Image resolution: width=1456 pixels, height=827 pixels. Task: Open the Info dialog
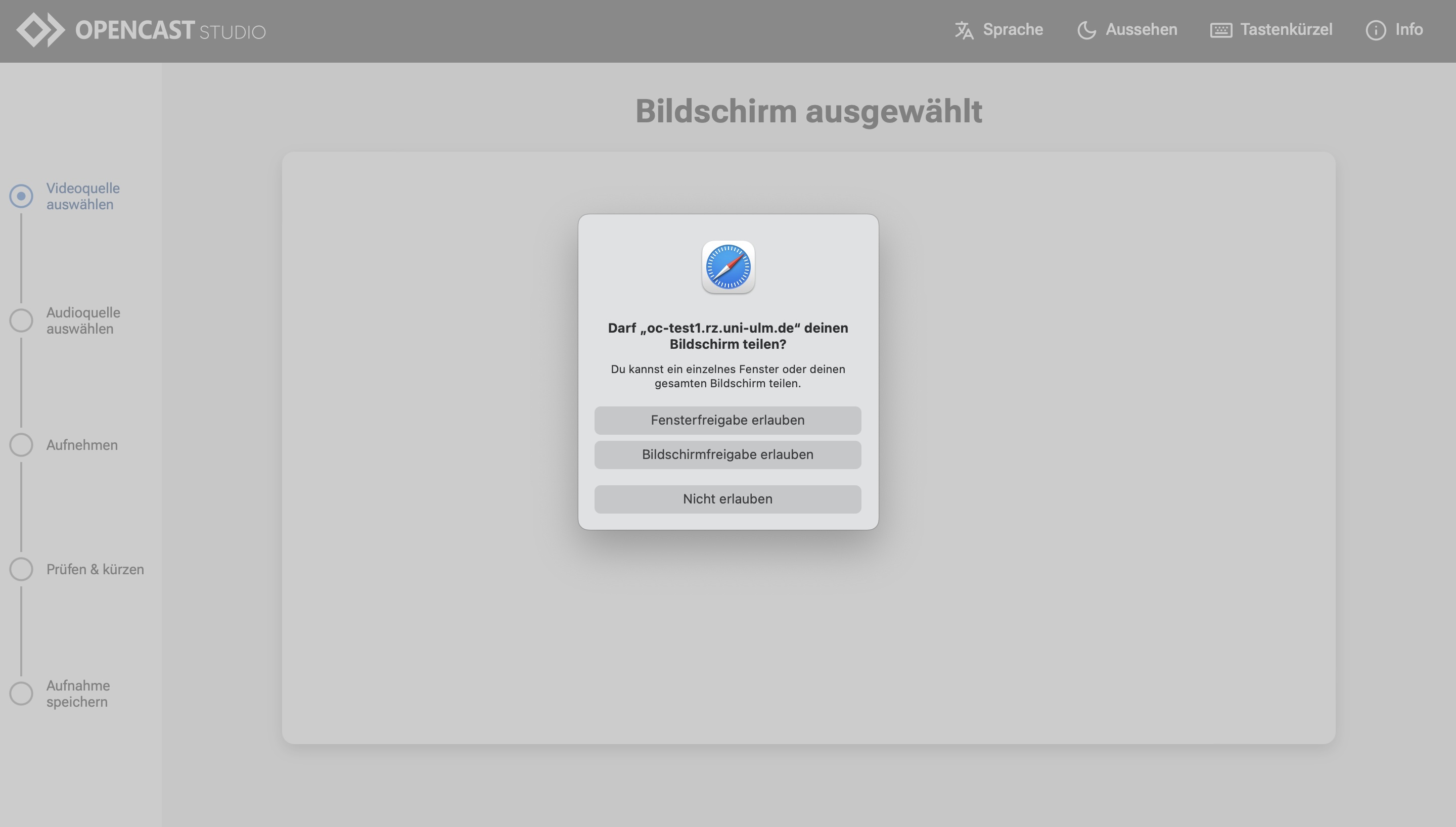tap(1394, 29)
